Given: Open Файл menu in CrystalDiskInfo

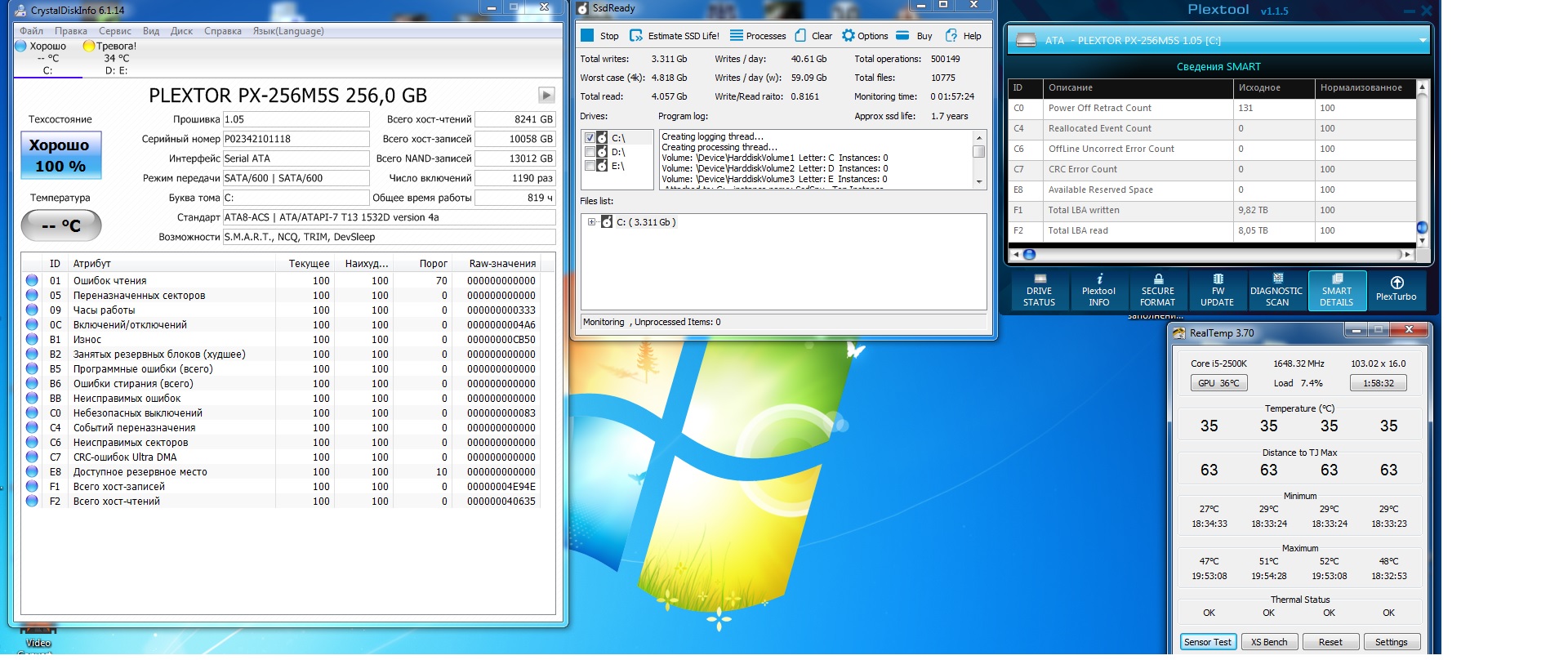Looking at the screenshot, I should click(x=31, y=31).
